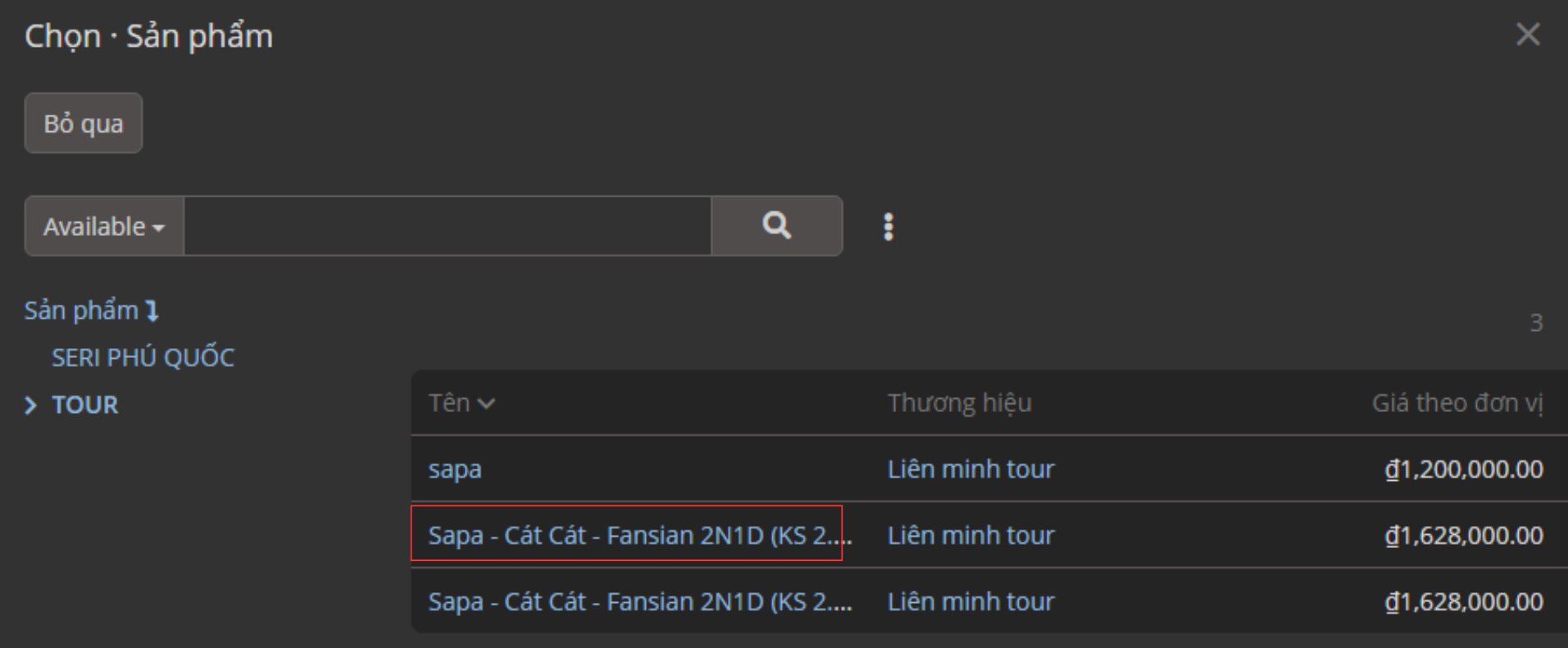Open the Sản phẩm root category link
The width and height of the screenshot is (1568, 648).
click(x=81, y=310)
